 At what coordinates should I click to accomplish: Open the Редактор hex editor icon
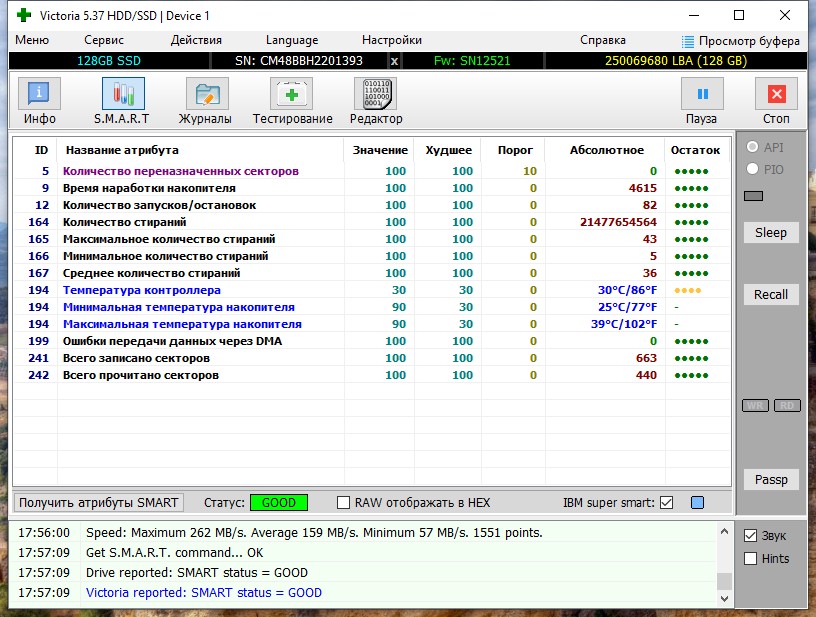tap(375, 94)
